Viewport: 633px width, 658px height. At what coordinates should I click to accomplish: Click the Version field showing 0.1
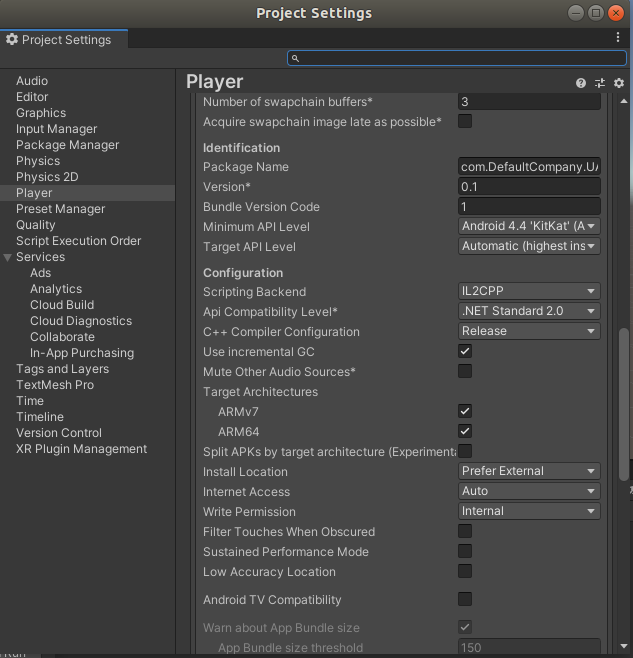529,187
